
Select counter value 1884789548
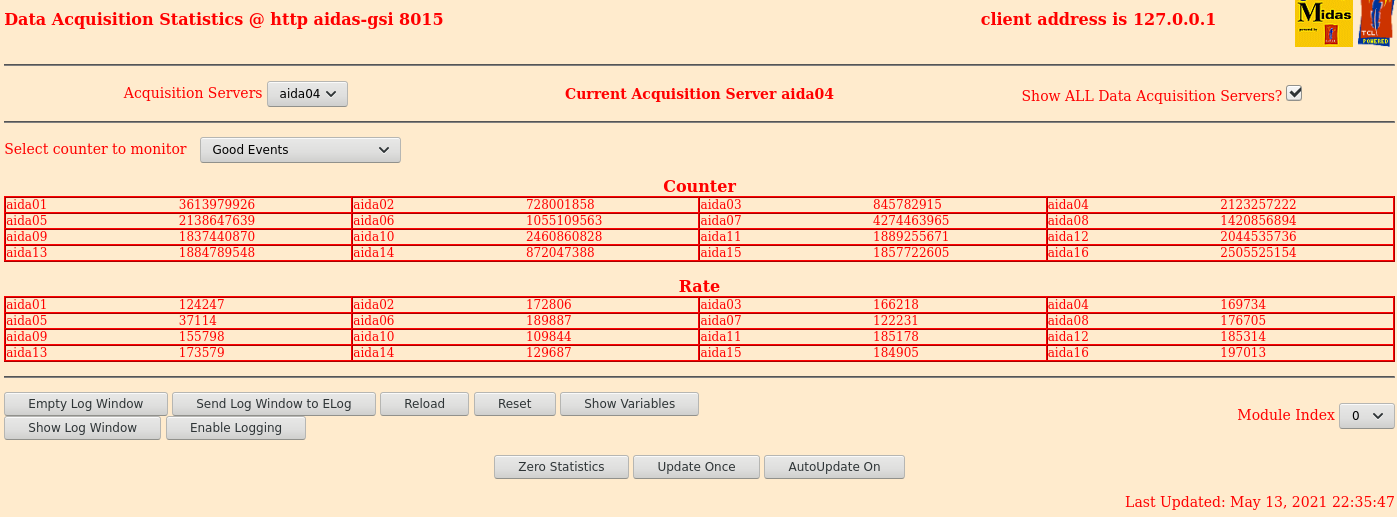click(217, 253)
